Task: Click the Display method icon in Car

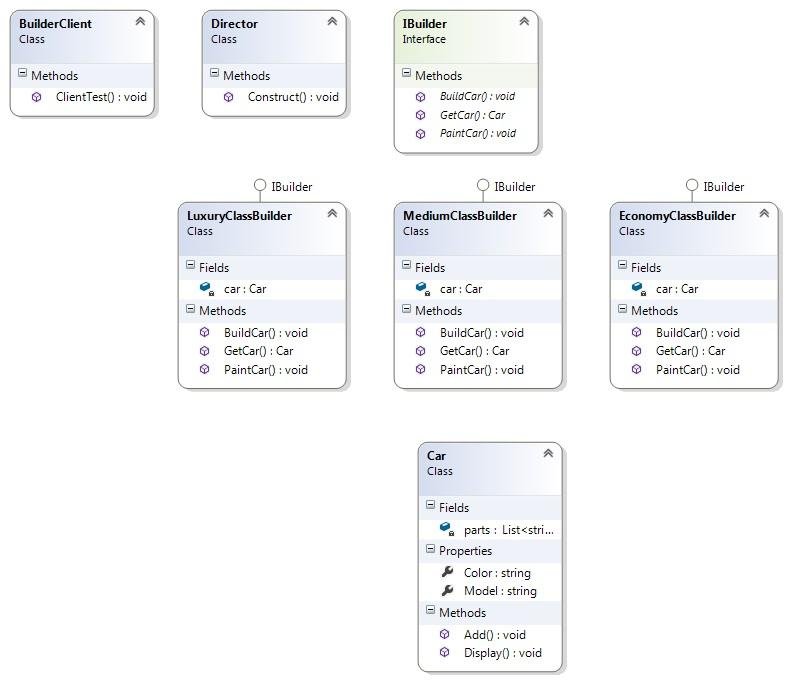Action: click(445, 652)
